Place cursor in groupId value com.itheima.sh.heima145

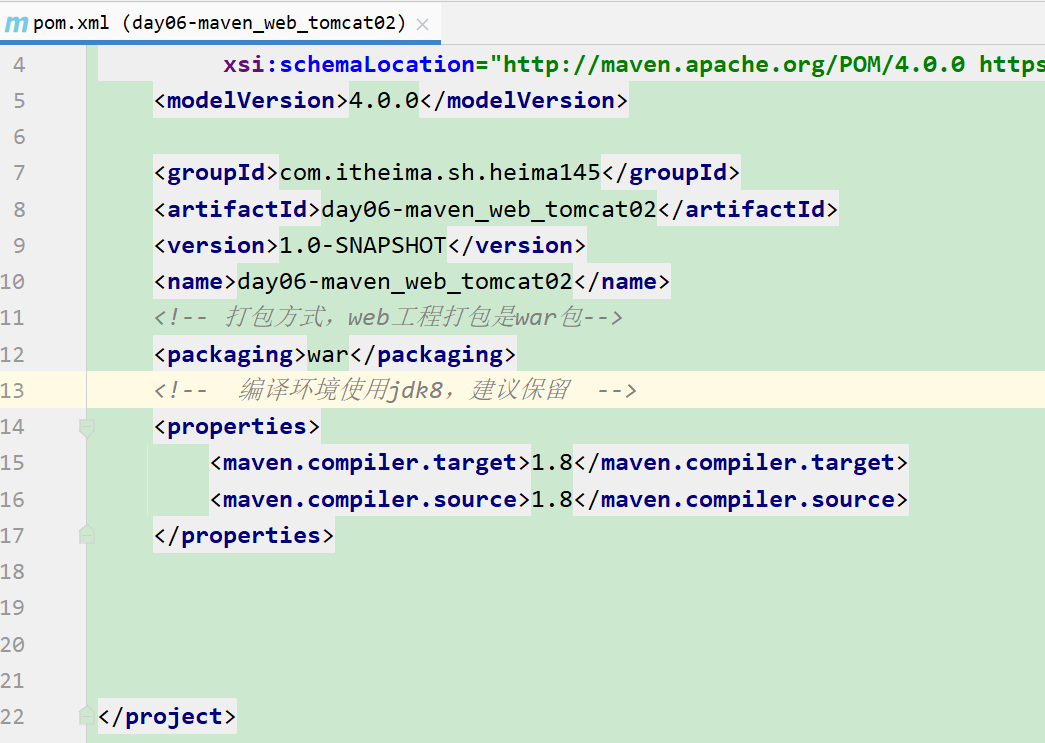coord(440,173)
